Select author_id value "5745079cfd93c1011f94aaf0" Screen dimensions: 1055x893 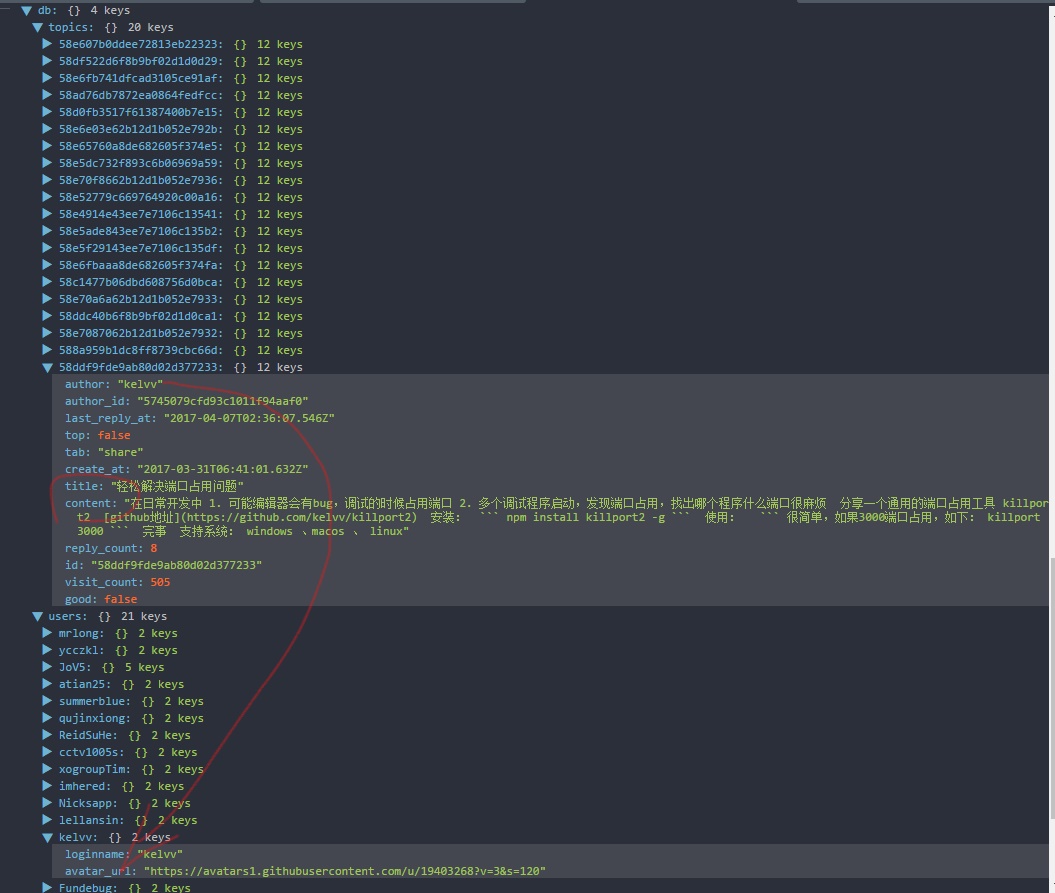pos(223,401)
